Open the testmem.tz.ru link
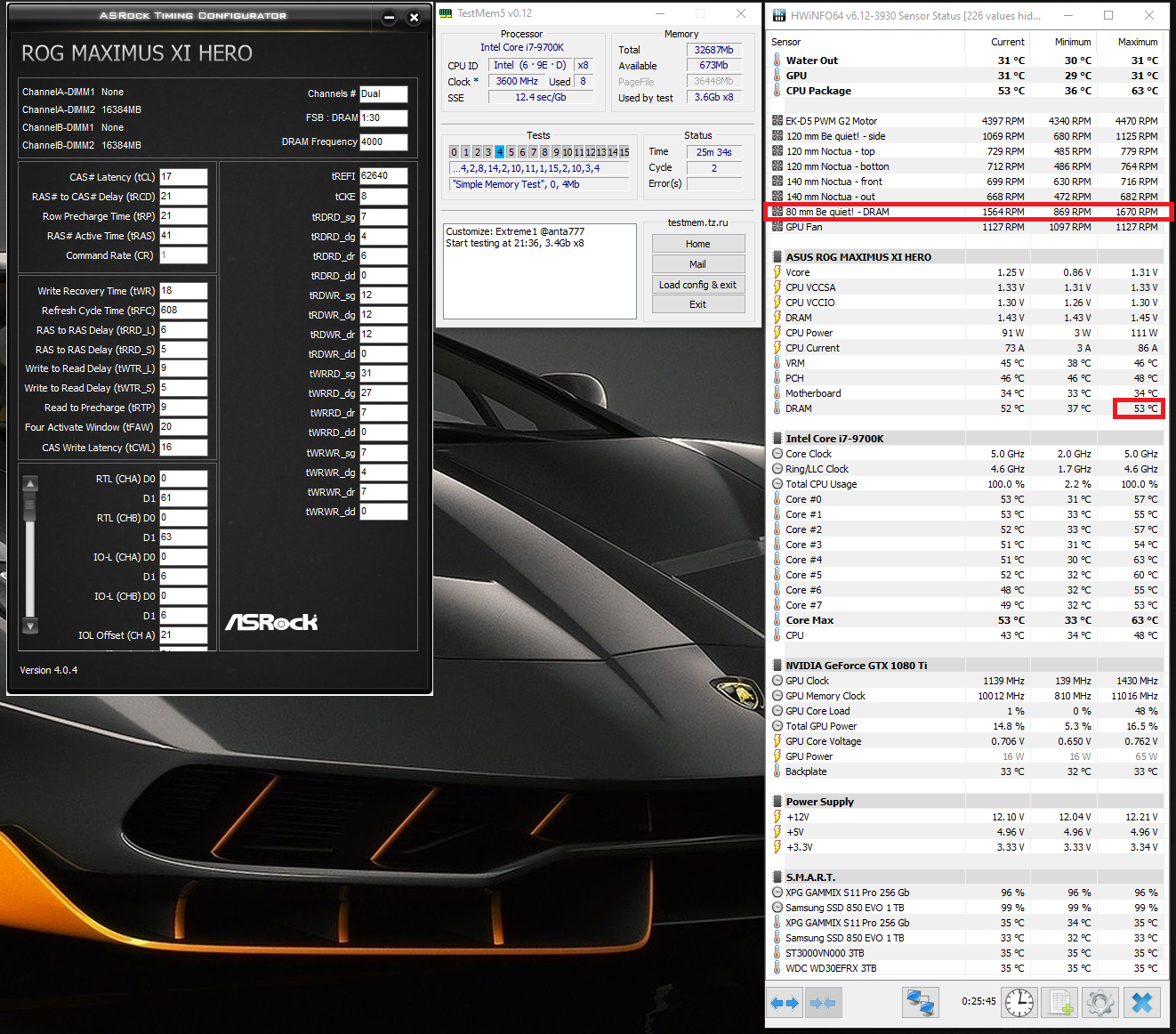The width and height of the screenshot is (1176, 1034). point(697,222)
